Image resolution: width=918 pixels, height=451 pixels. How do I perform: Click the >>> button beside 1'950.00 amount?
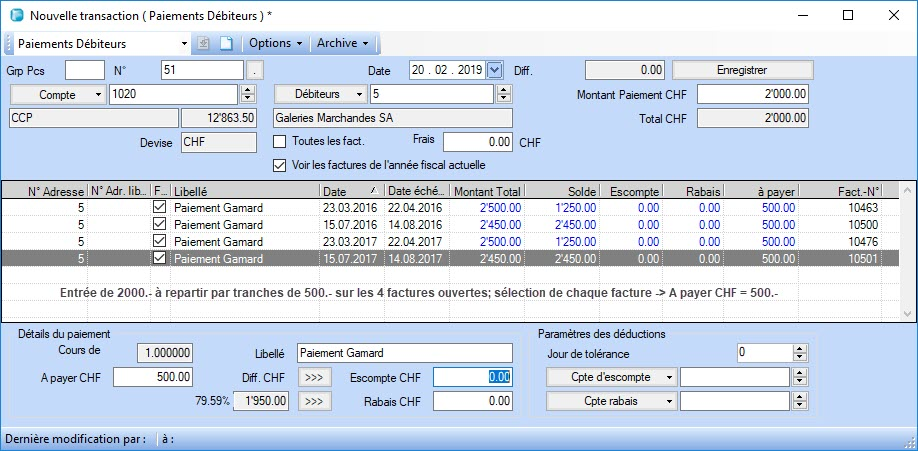[x=313, y=401]
